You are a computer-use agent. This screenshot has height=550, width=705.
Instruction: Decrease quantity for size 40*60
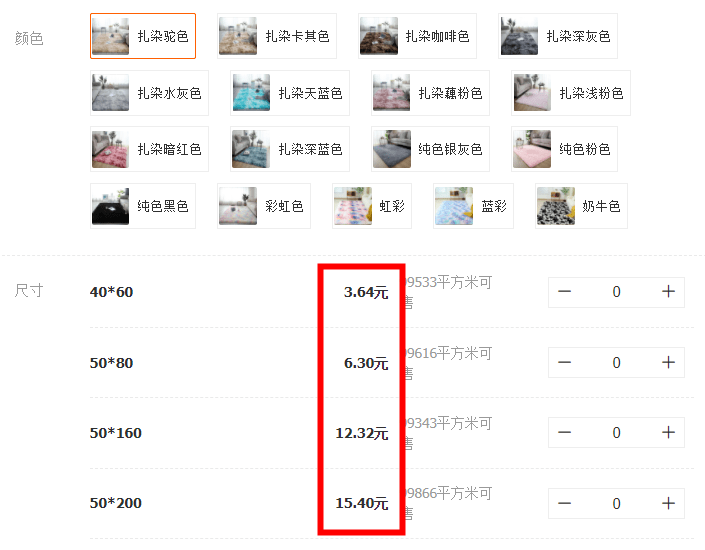point(564,291)
